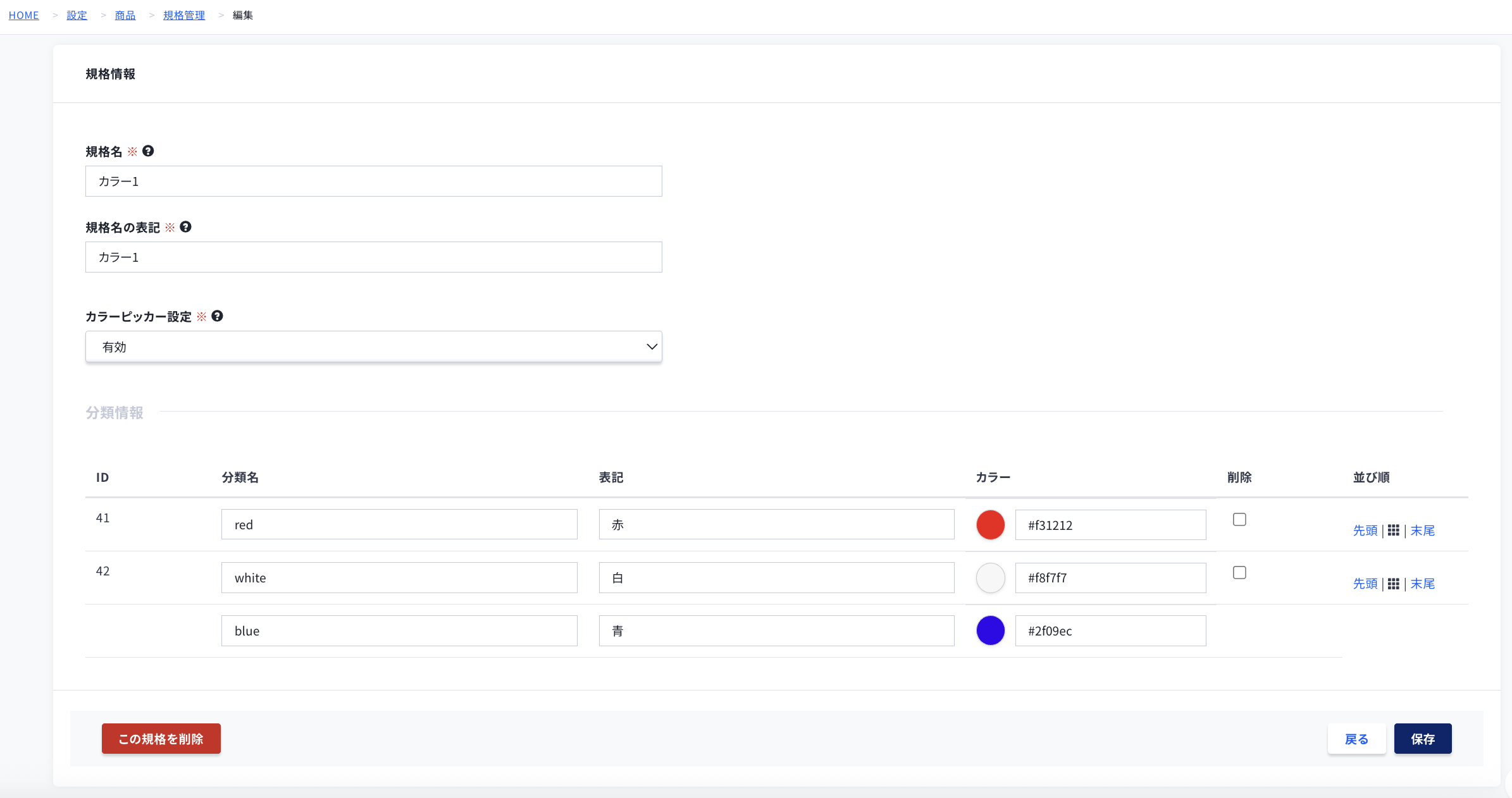Click the grid sort handle for red row

(1394, 531)
